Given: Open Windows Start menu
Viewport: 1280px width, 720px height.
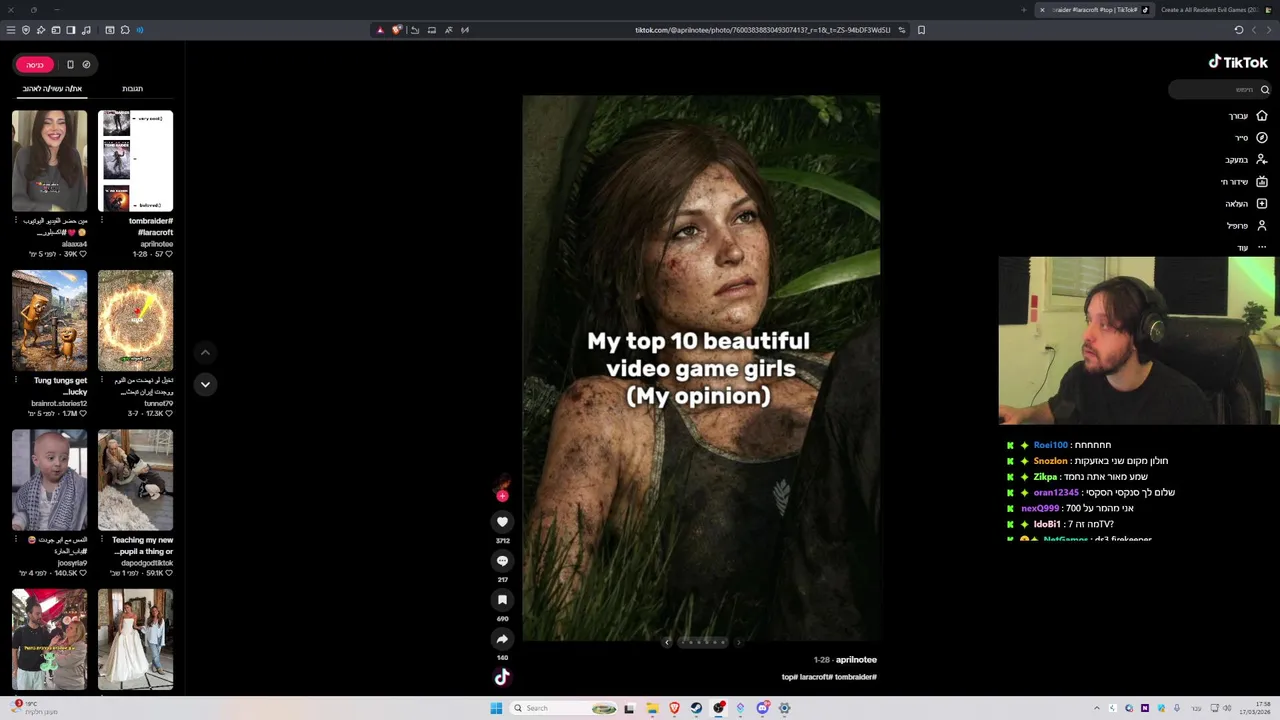Looking at the screenshot, I should tap(496, 708).
